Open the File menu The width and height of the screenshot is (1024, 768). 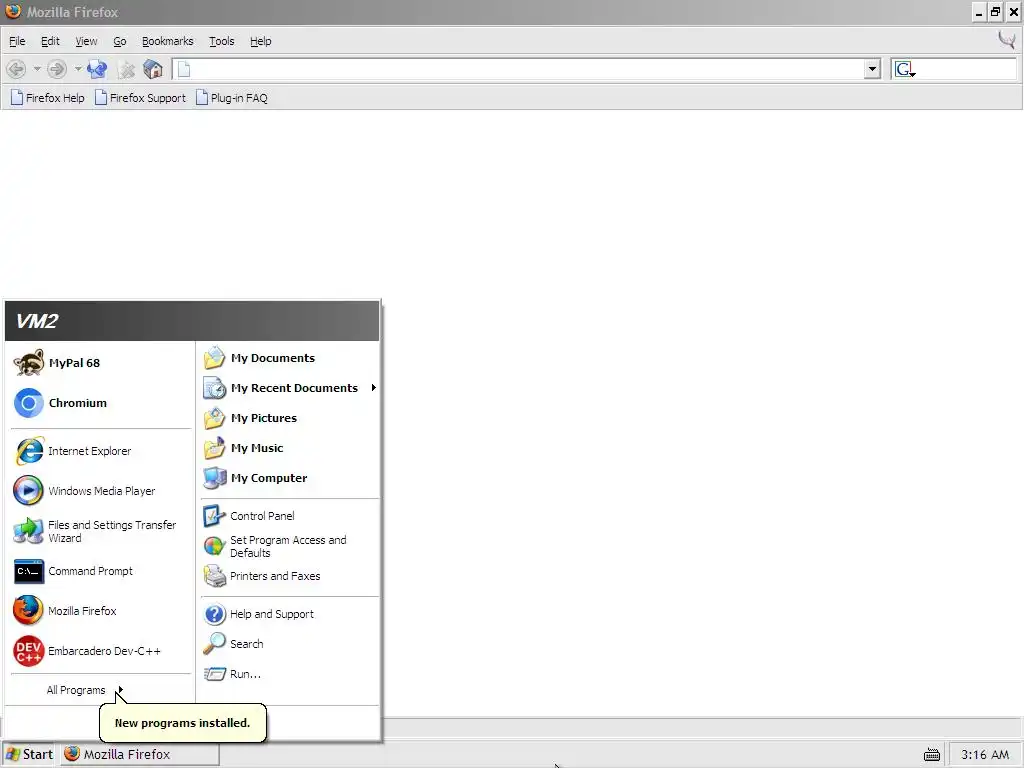17,41
